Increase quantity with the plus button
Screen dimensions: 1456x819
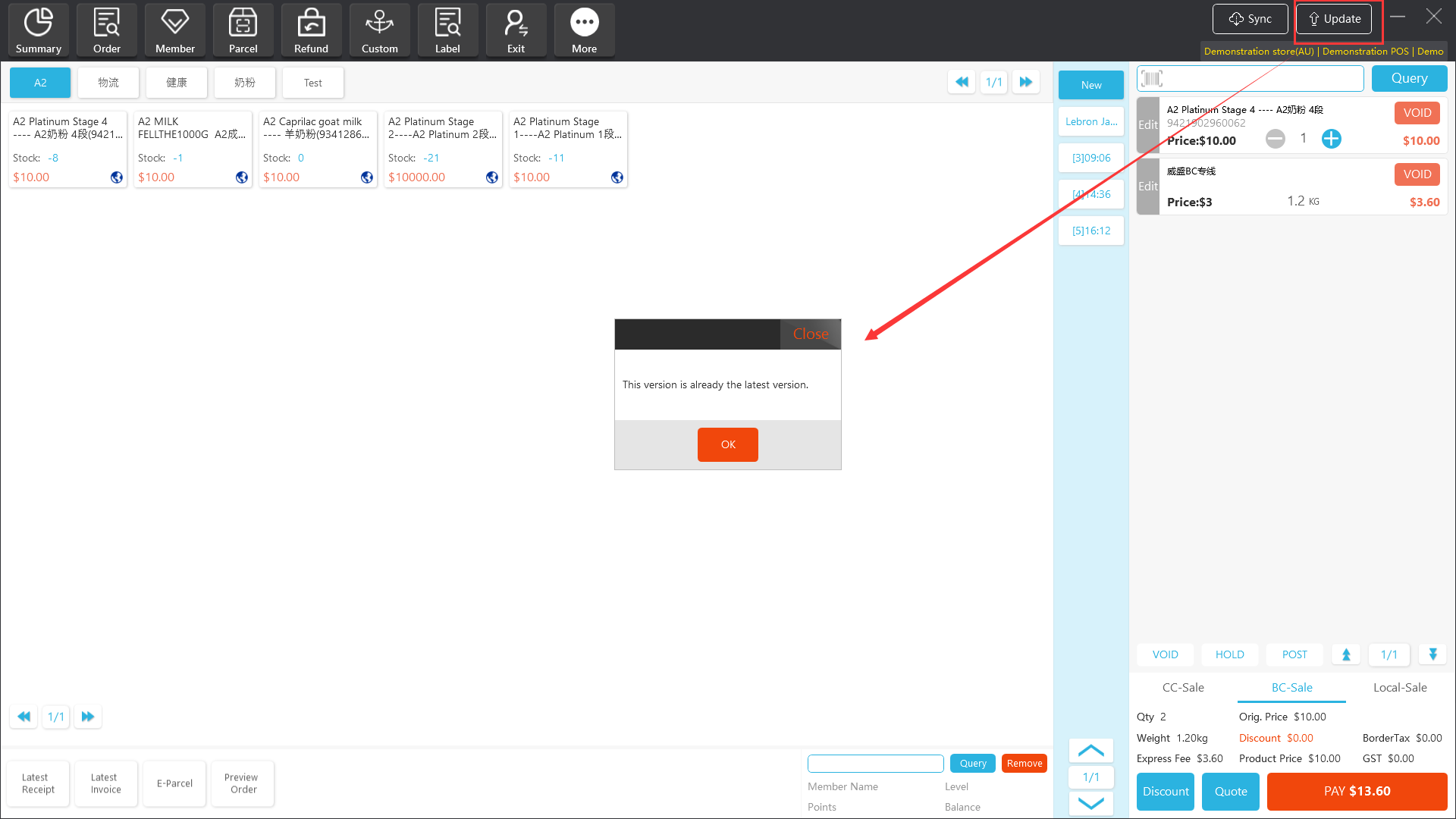[x=1331, y=139]
